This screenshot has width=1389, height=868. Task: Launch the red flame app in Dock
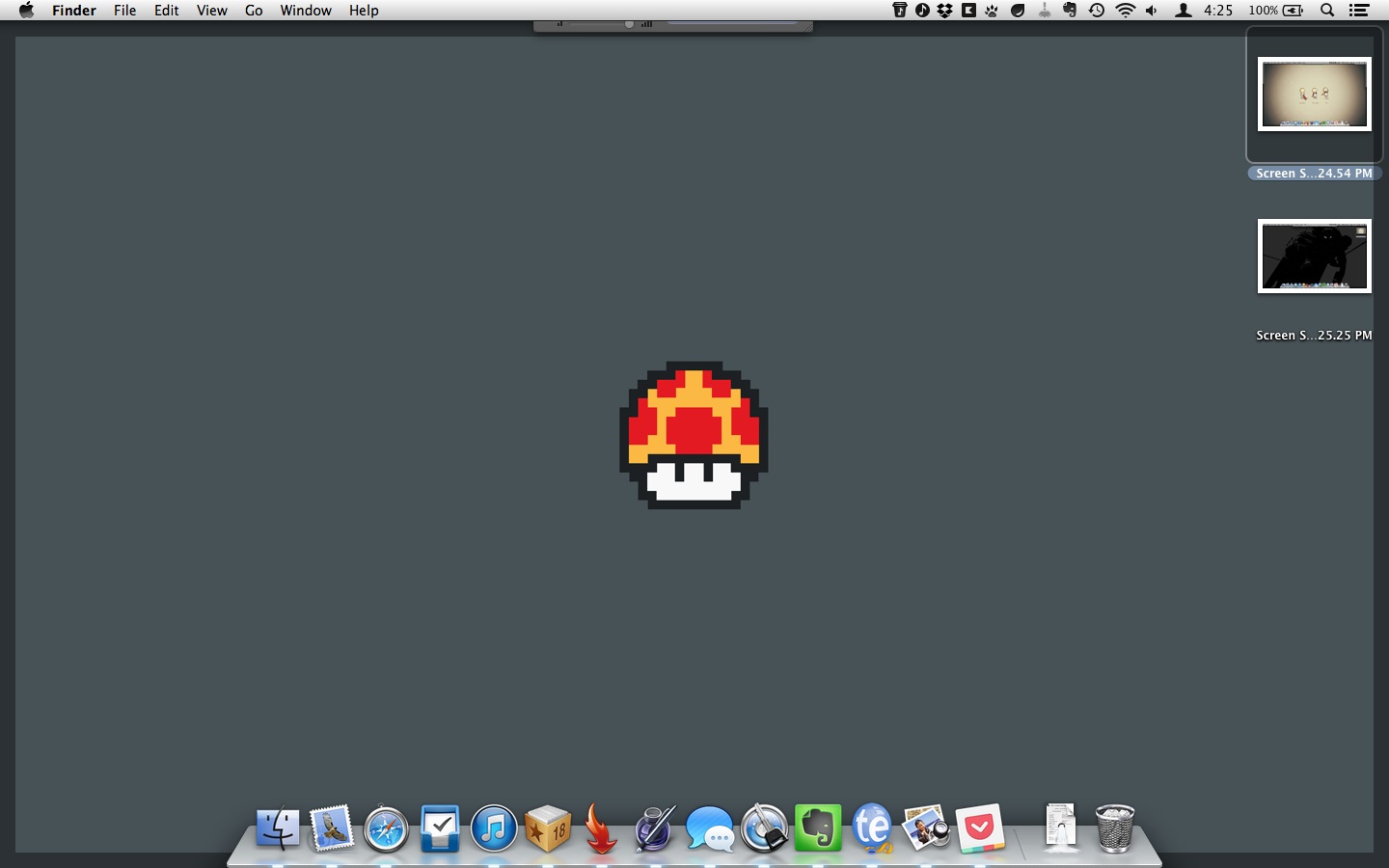pos(601,827)
